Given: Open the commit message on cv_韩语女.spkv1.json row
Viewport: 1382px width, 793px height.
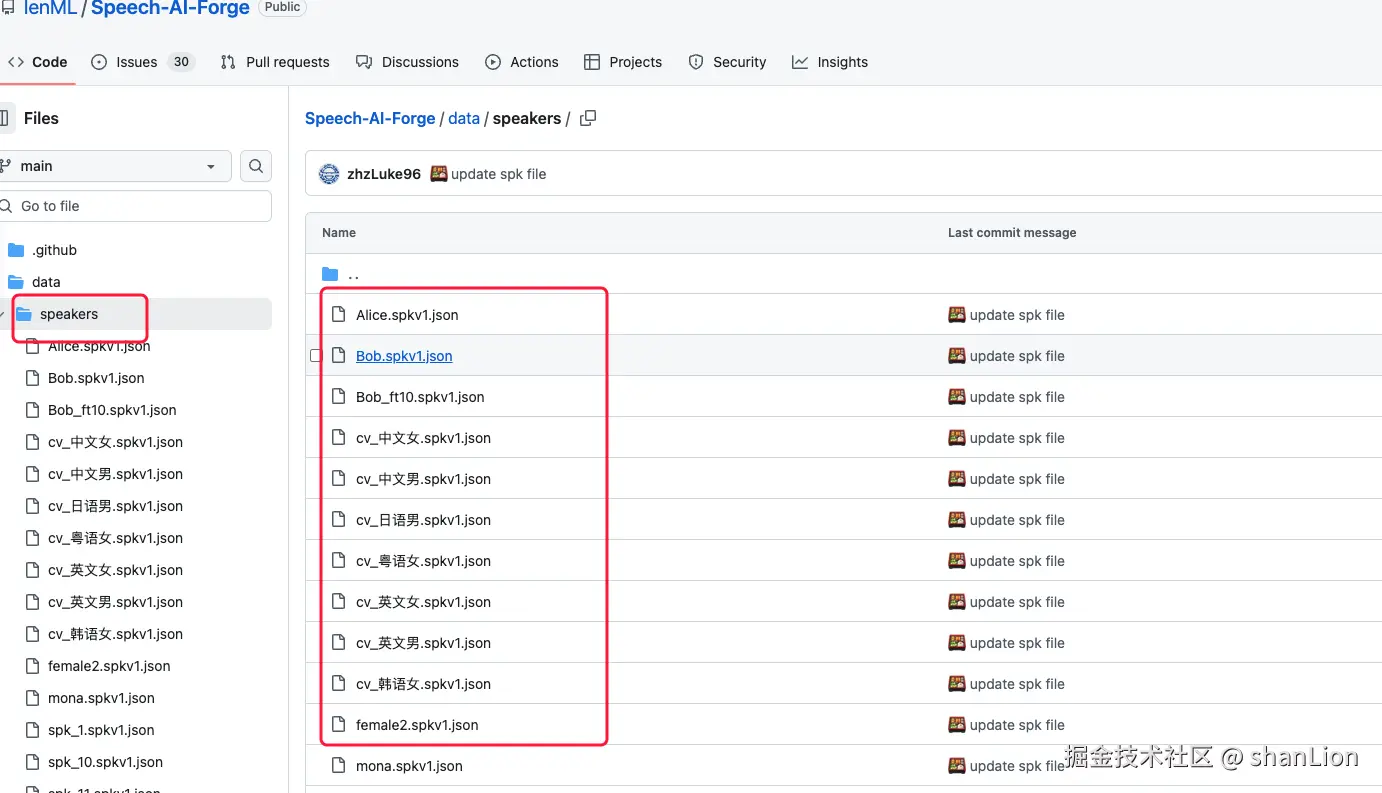Looking at the screenshot, I should tap(1017, 684).
